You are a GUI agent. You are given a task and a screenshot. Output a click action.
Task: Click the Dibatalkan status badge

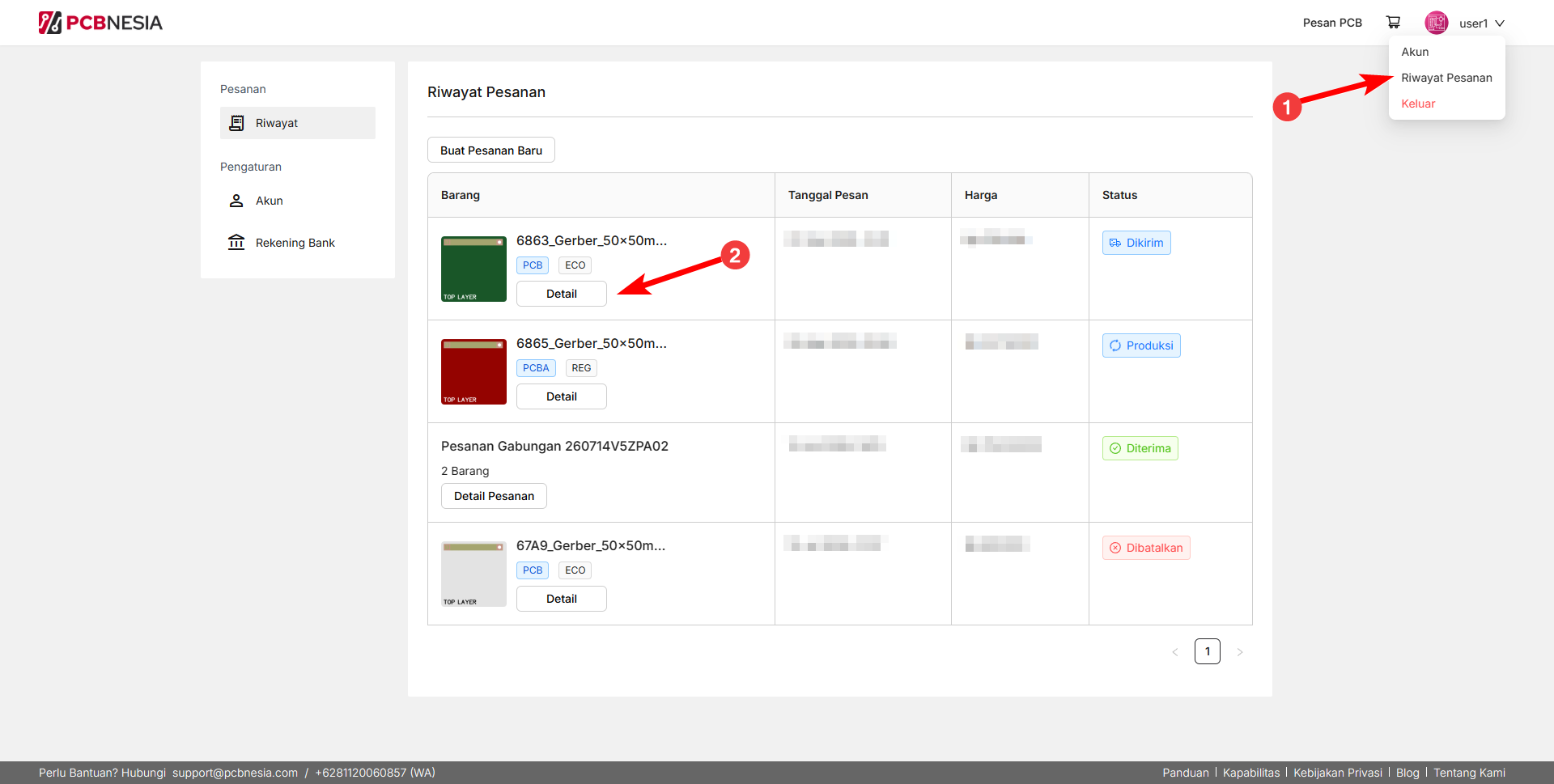(x=1146, y=548)
